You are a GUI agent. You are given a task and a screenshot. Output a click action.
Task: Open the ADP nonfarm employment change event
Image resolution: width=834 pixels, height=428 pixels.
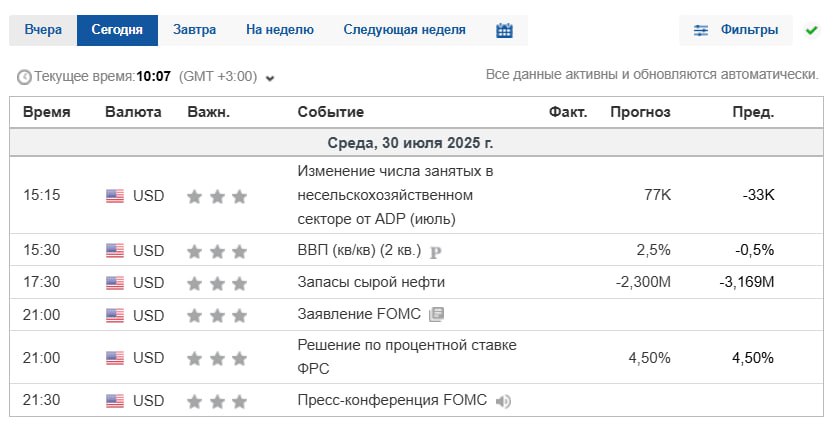click(x=395, y=195)
